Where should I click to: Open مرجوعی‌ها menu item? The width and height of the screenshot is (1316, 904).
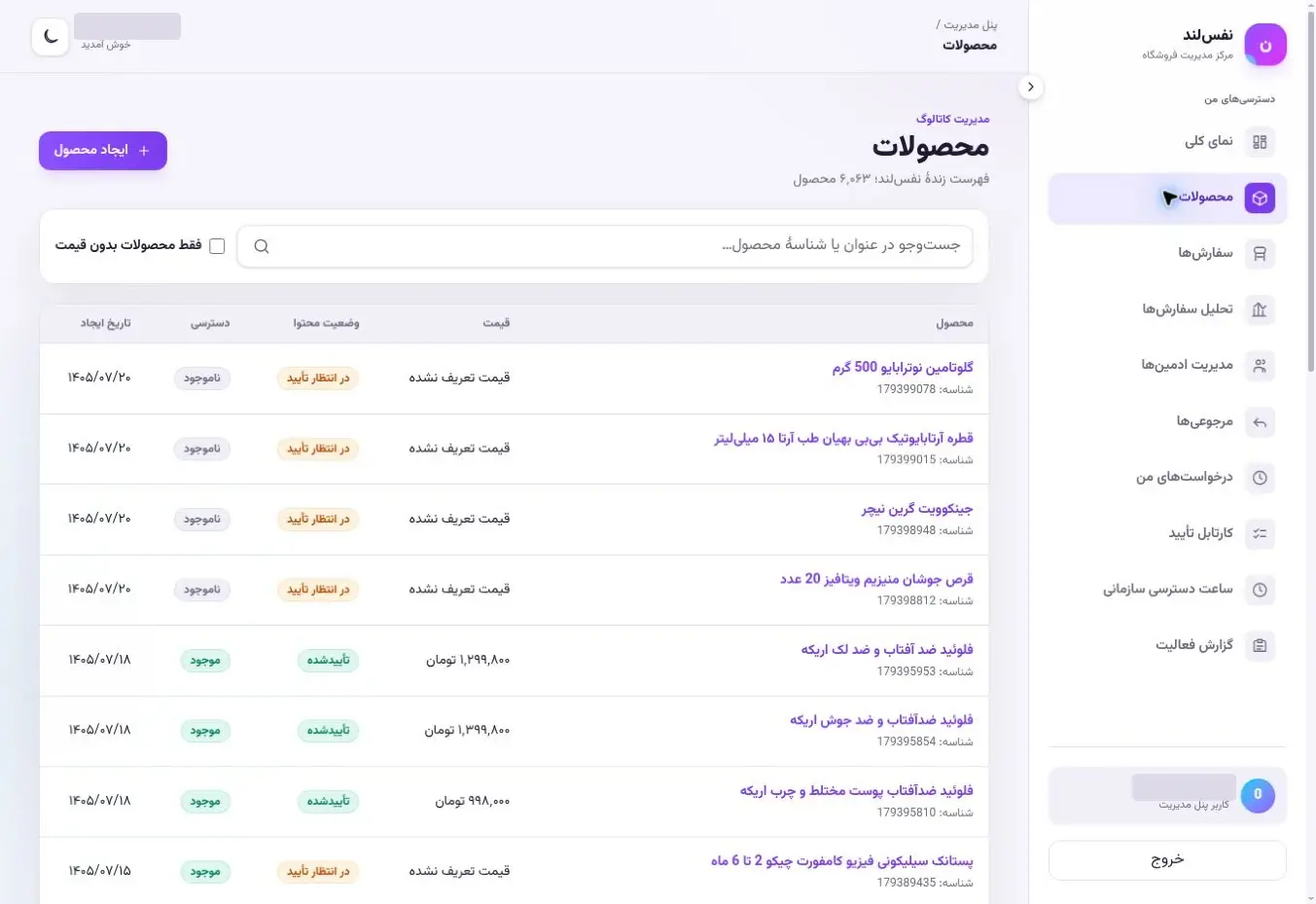[x=1167, y=422]
